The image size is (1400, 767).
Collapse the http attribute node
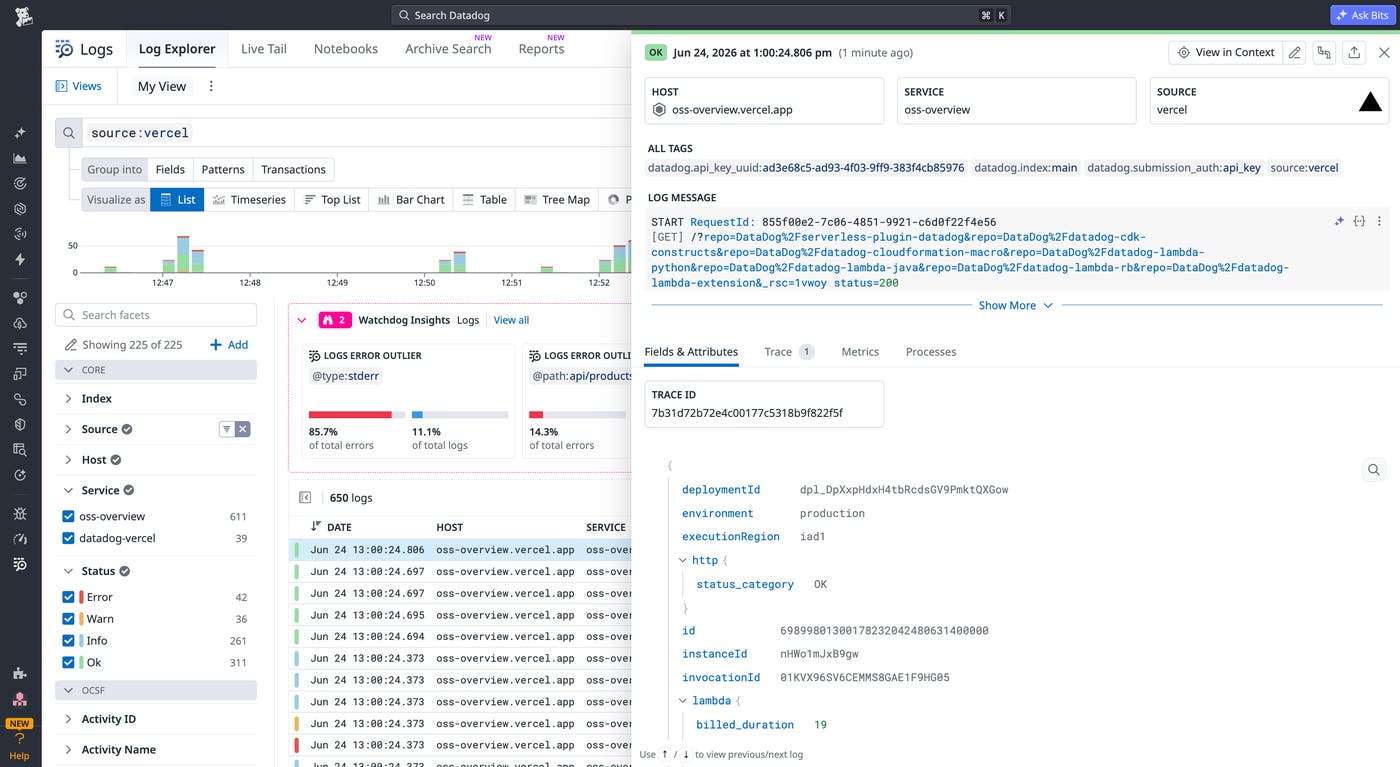[683, 561]
